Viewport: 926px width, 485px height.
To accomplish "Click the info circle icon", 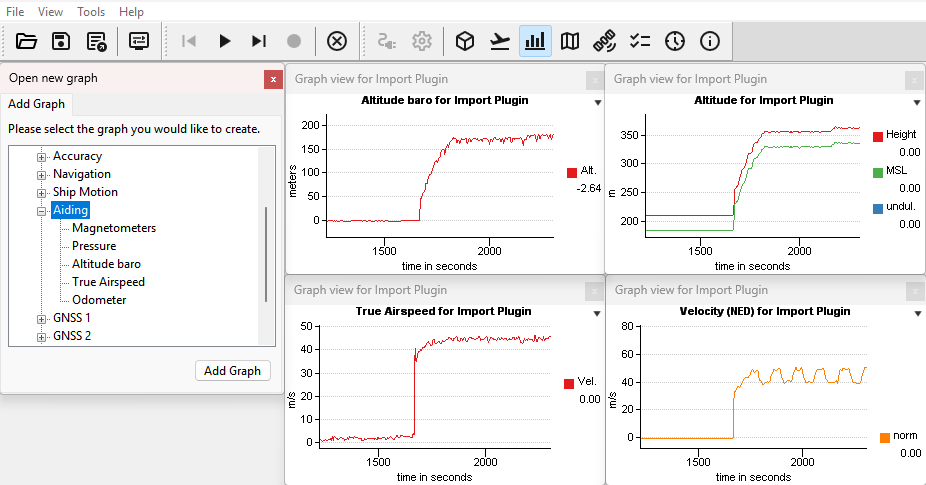I will (710, 41).
